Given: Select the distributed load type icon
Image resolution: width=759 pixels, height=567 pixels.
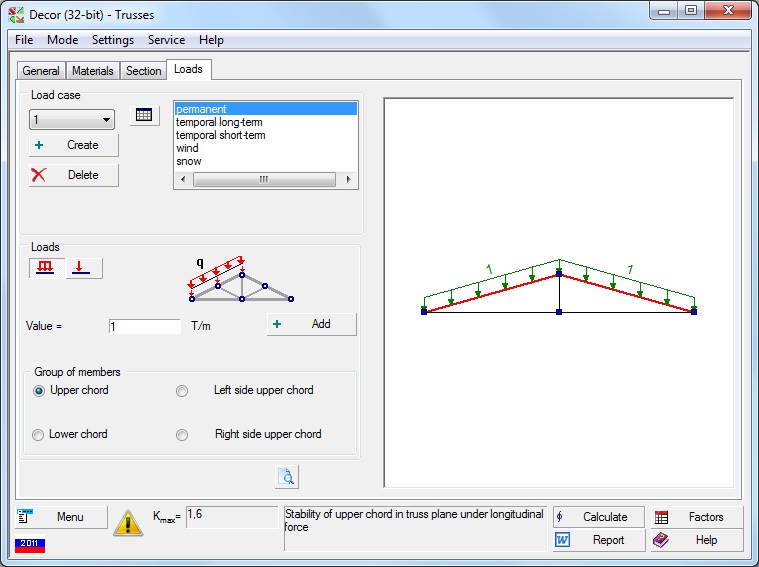Looking at the screenshot, I should click(x=45, y=268).
